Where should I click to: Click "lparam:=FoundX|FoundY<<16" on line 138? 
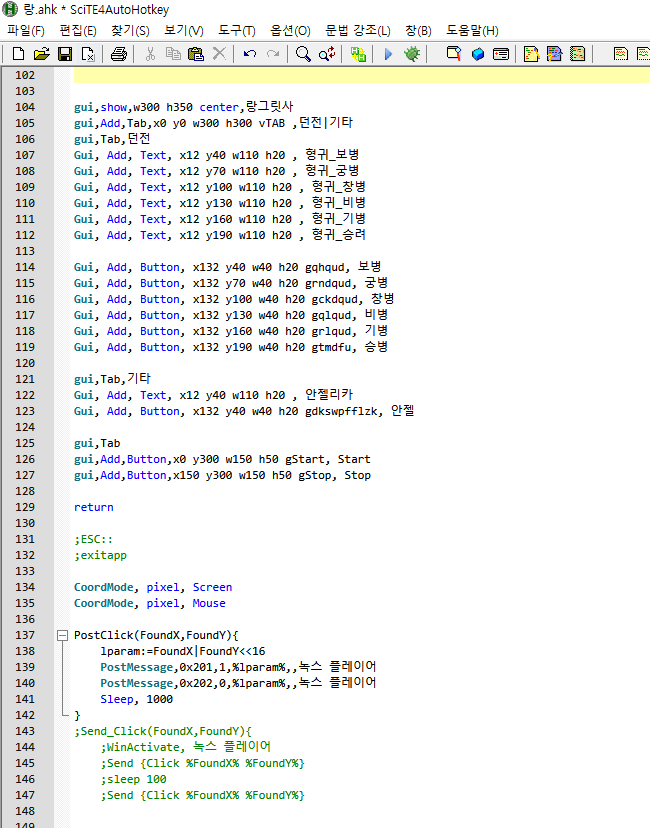click(183, 651)
